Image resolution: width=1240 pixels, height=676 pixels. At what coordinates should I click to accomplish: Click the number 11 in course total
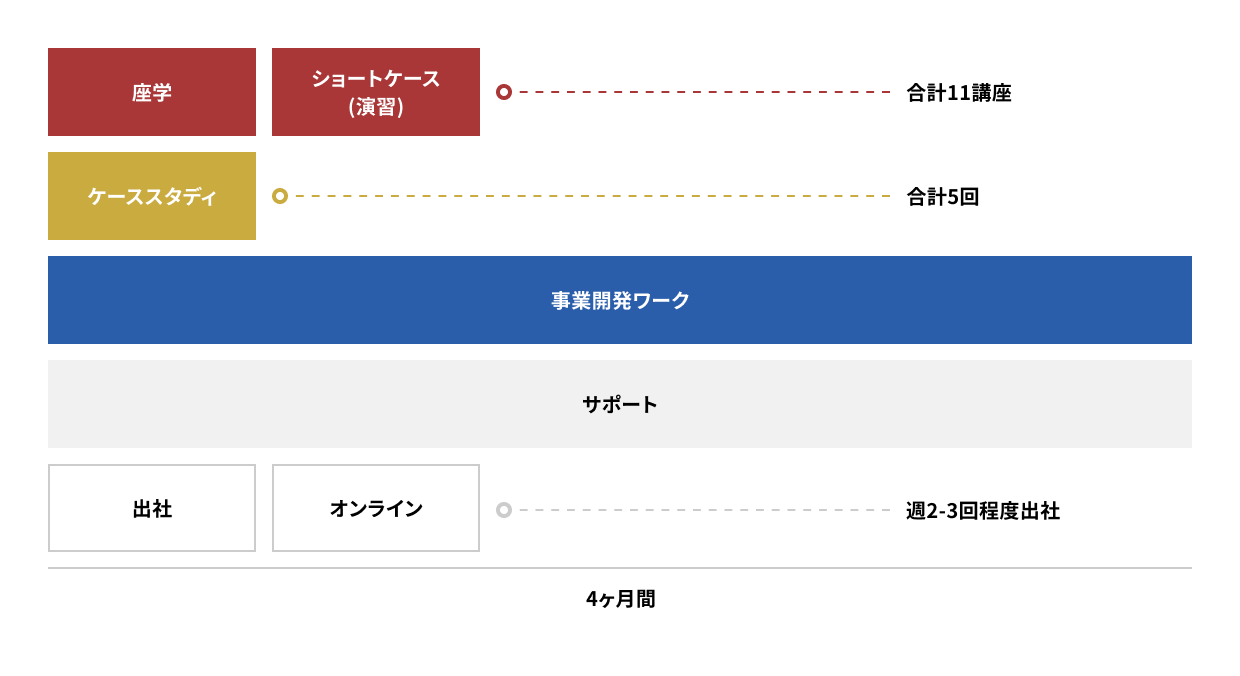(959, 93)
